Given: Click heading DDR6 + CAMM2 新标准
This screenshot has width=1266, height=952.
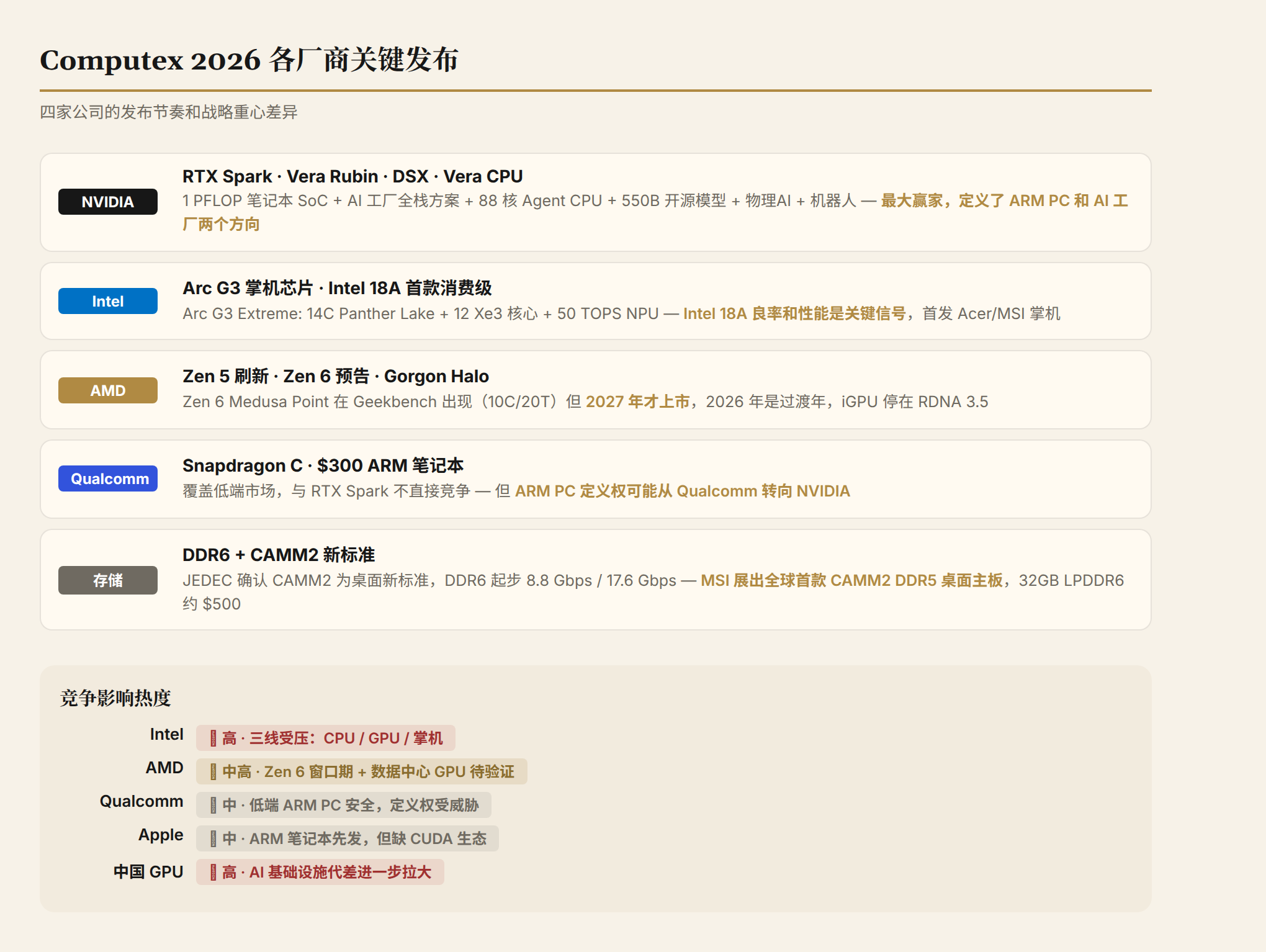Looking at the screenshot, I should pos(279,555).
